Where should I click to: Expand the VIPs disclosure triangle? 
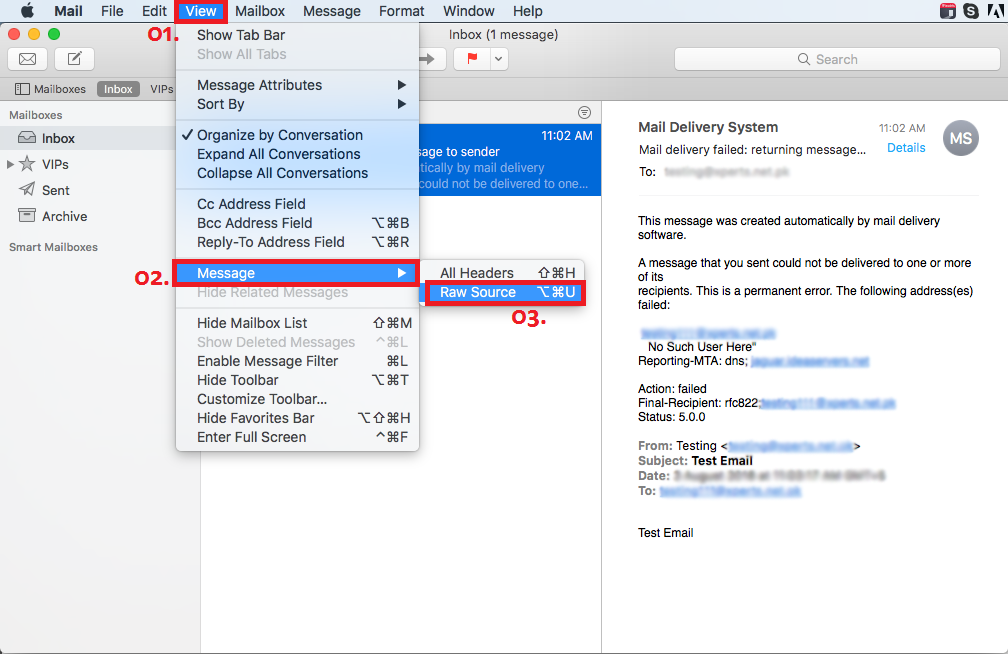pyautogui.click(x=10, y=164)
